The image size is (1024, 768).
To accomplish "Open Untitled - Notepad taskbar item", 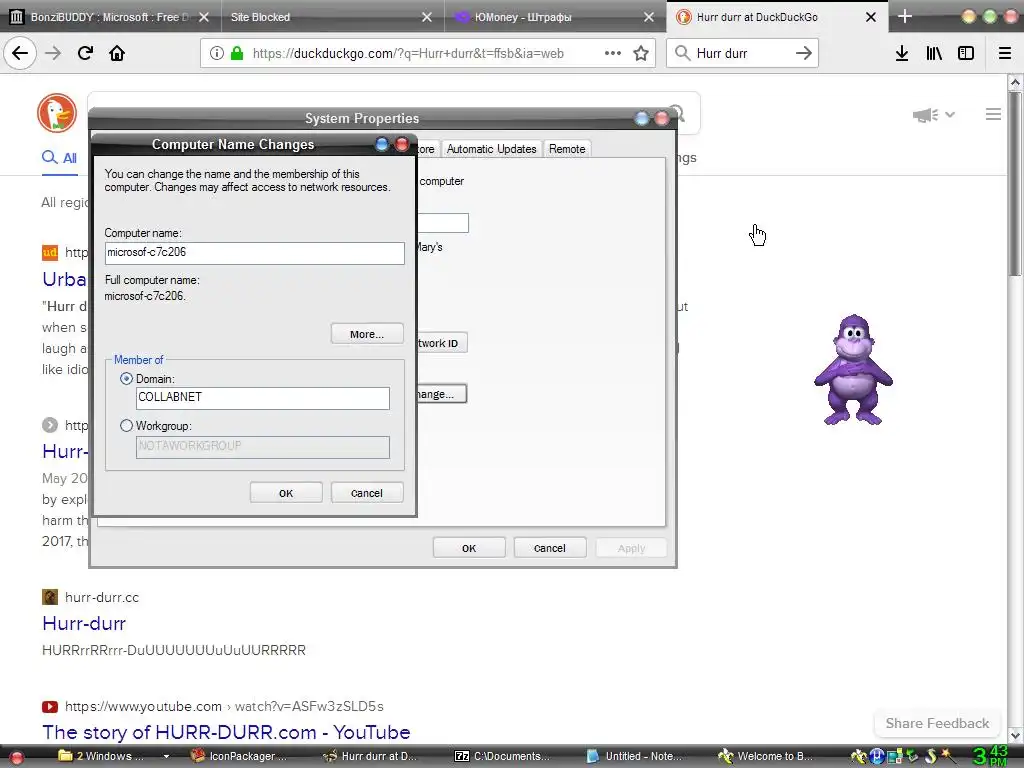I will tap(635, 756).
